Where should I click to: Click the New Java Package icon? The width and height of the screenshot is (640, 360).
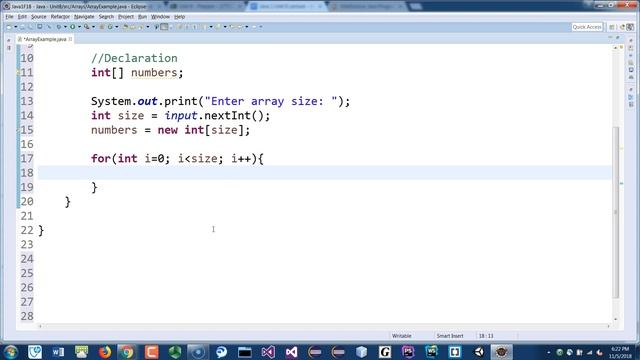[102, 27]
